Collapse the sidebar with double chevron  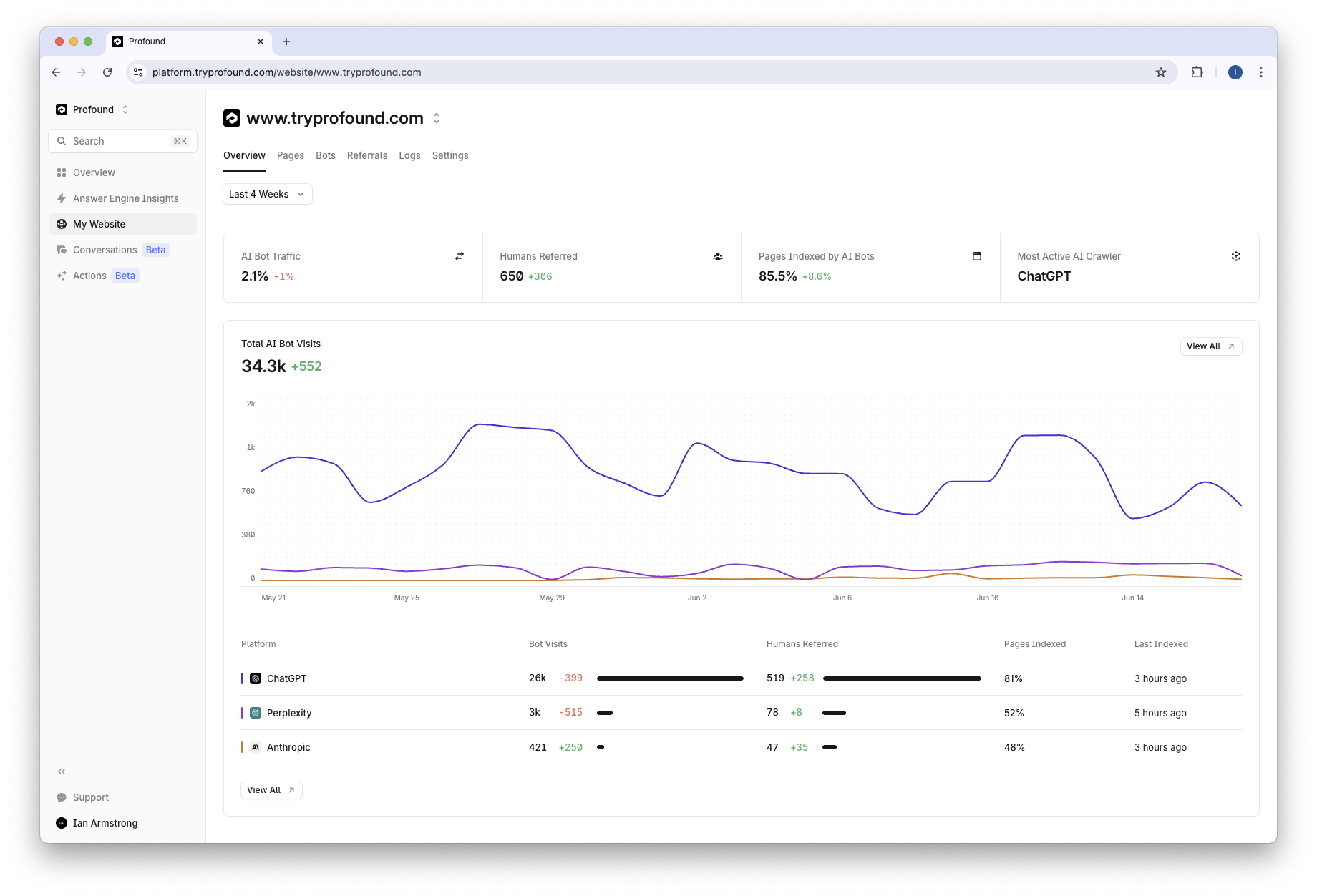62,771
